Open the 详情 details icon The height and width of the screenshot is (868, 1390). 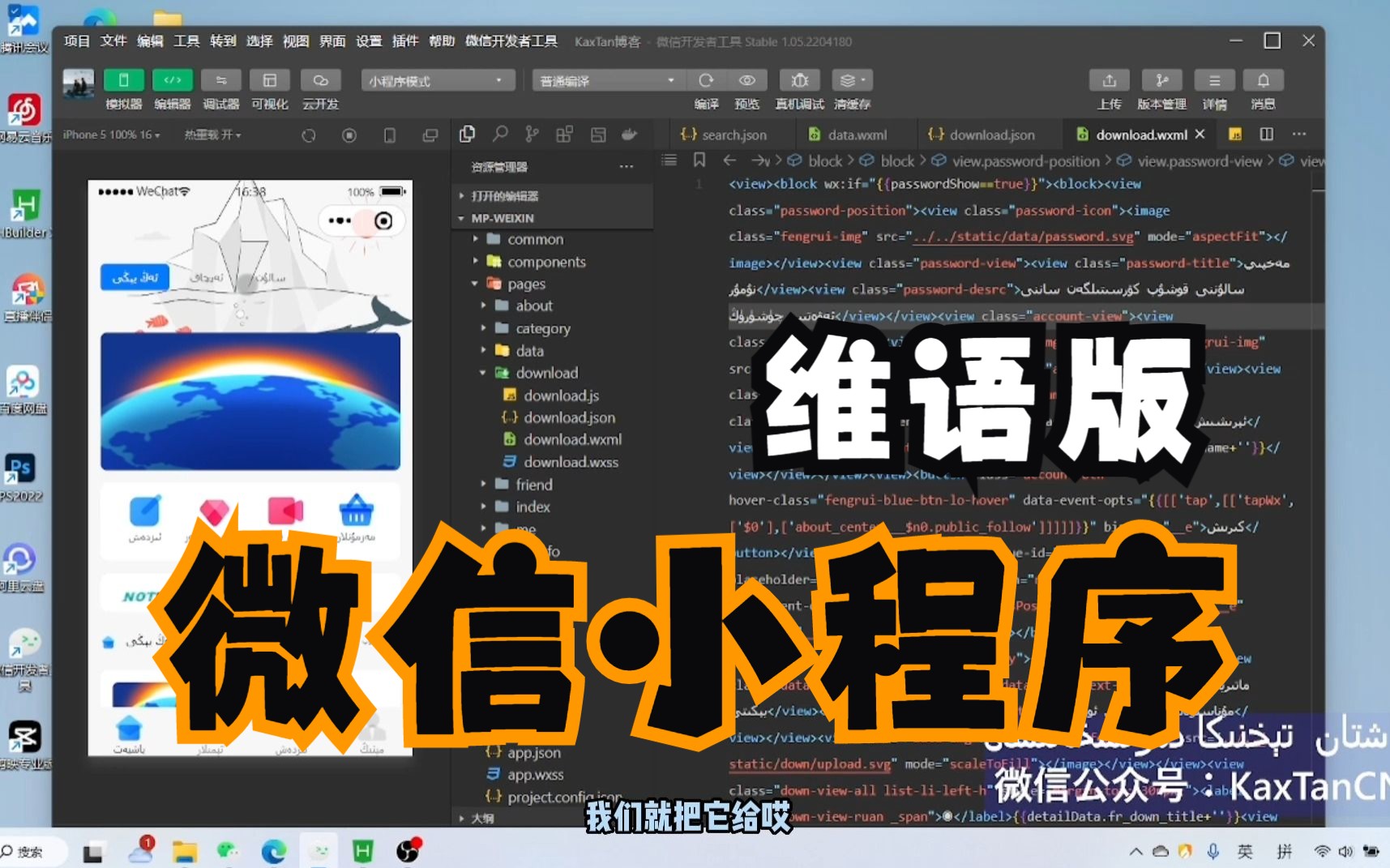pos(1214,80)
